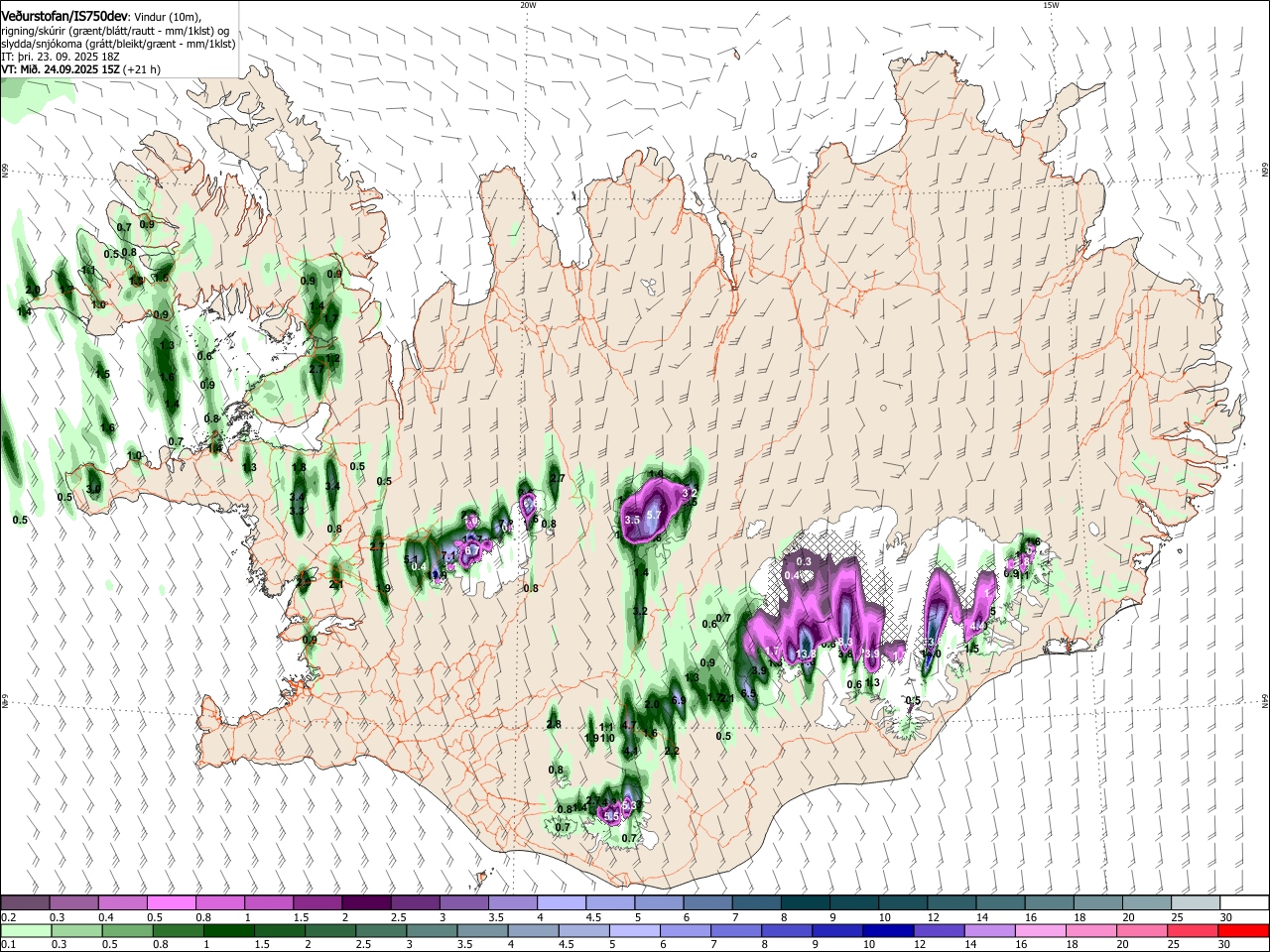The image size is (1270, 952).
Task: Select the valid time line VT: Mið. 24.09.2025 15Z
Action: click(x=61, y=69)
